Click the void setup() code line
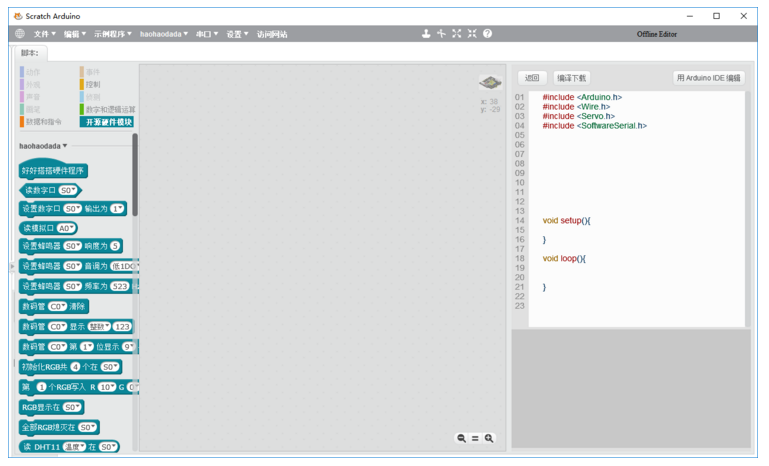This screenshot has width=769, height=466. [566, 220]
